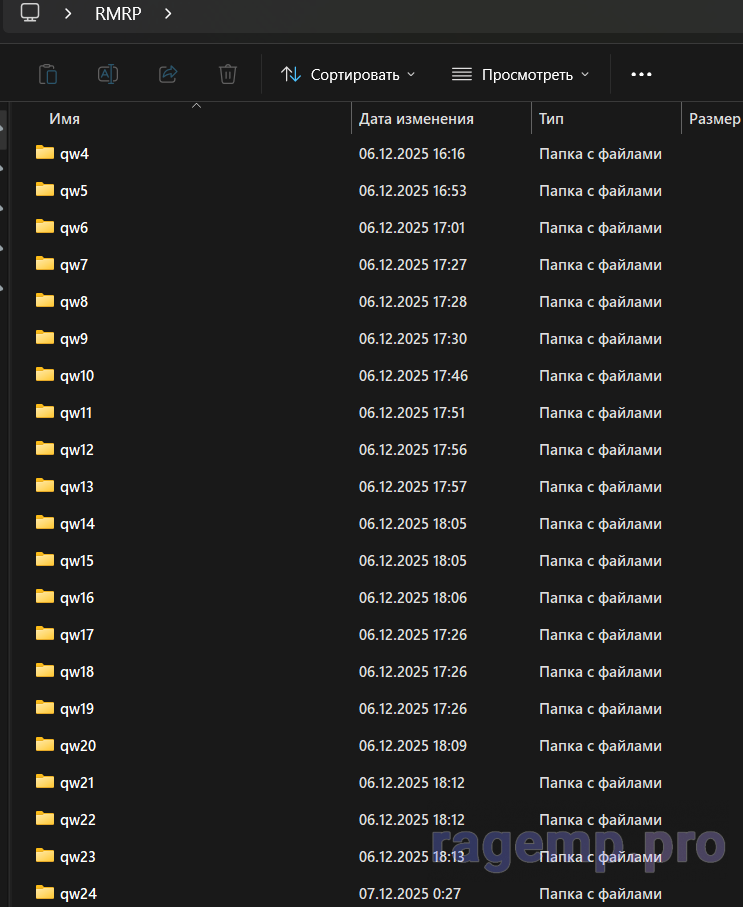Select the qw24 folder icon
The image size is (743, 907).
click(x=45, y=893)
